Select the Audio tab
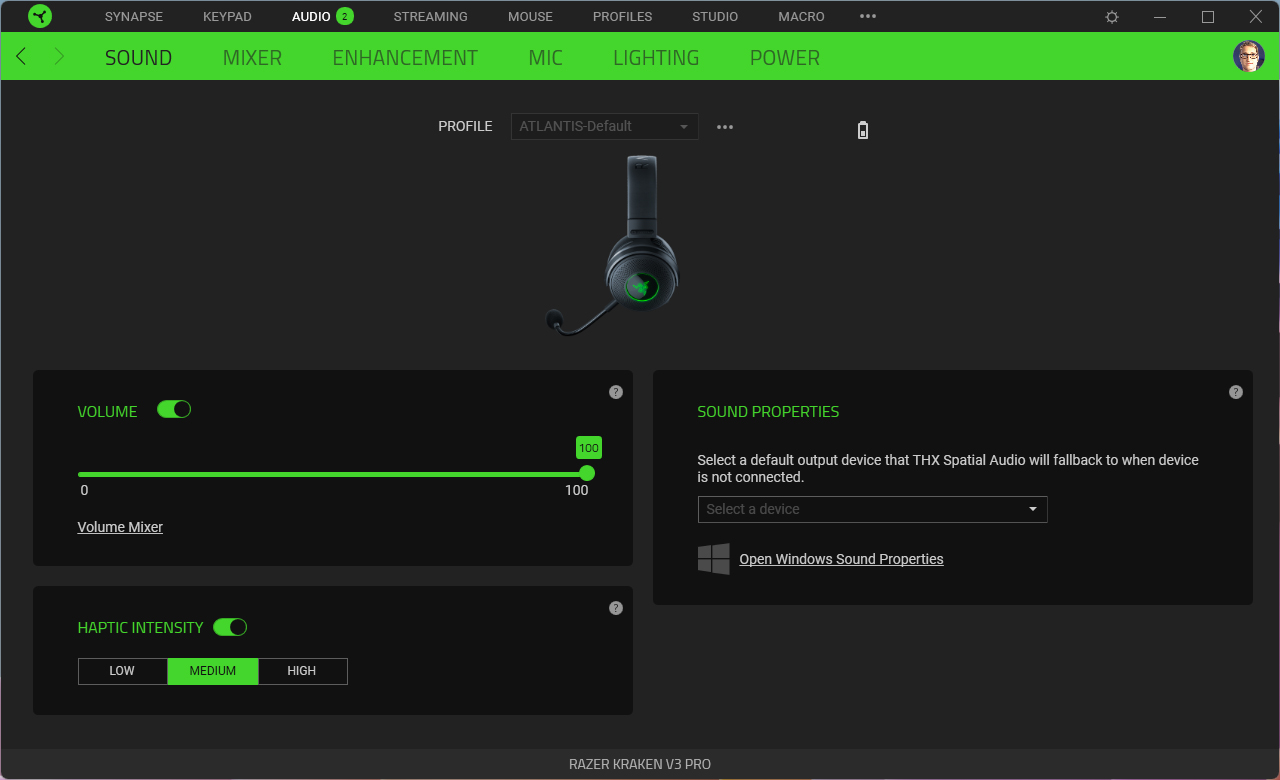This screenshot has height=780, width=1280. tap(311, 17)
